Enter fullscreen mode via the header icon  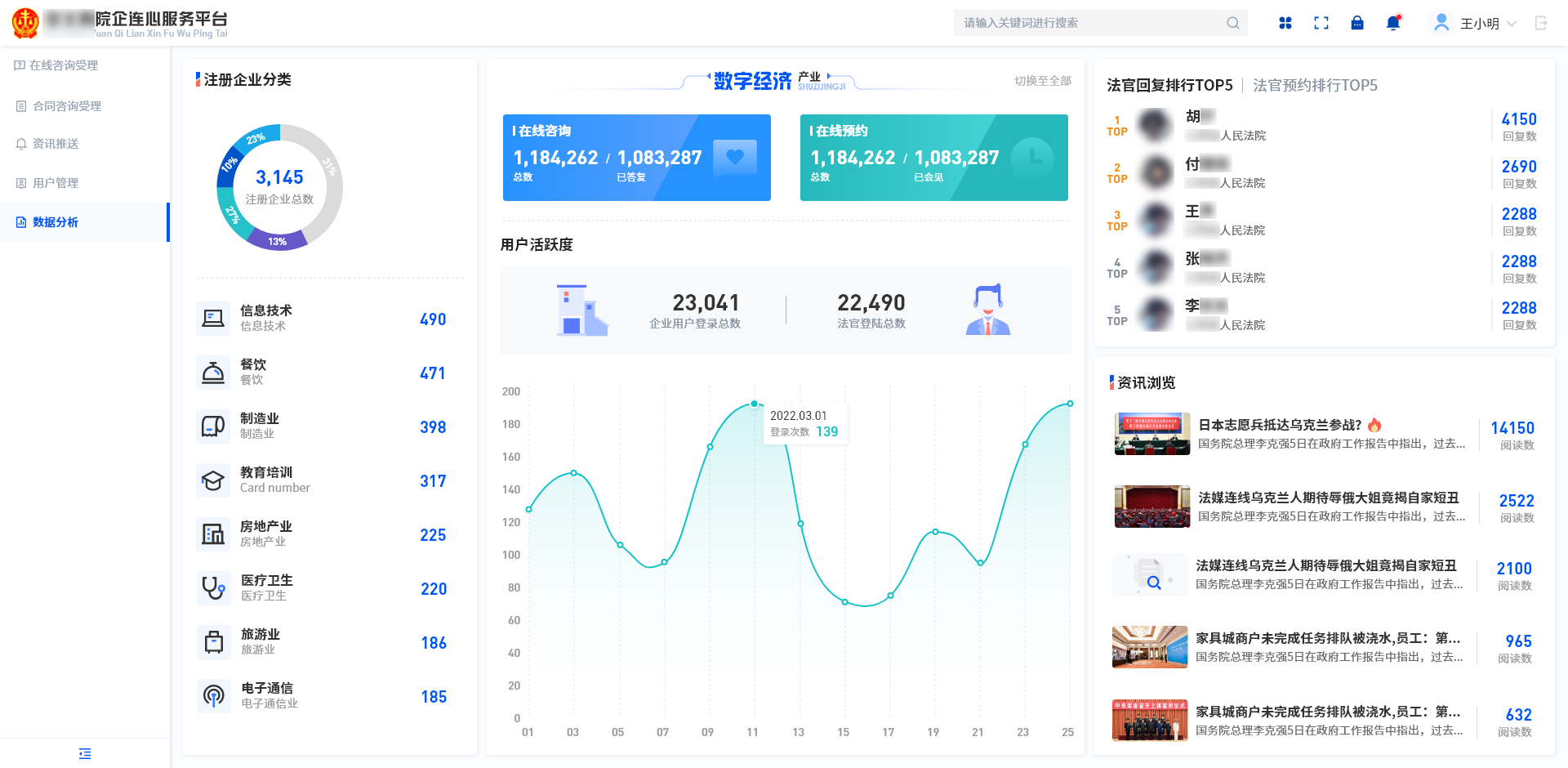(x=1321, y=23)
